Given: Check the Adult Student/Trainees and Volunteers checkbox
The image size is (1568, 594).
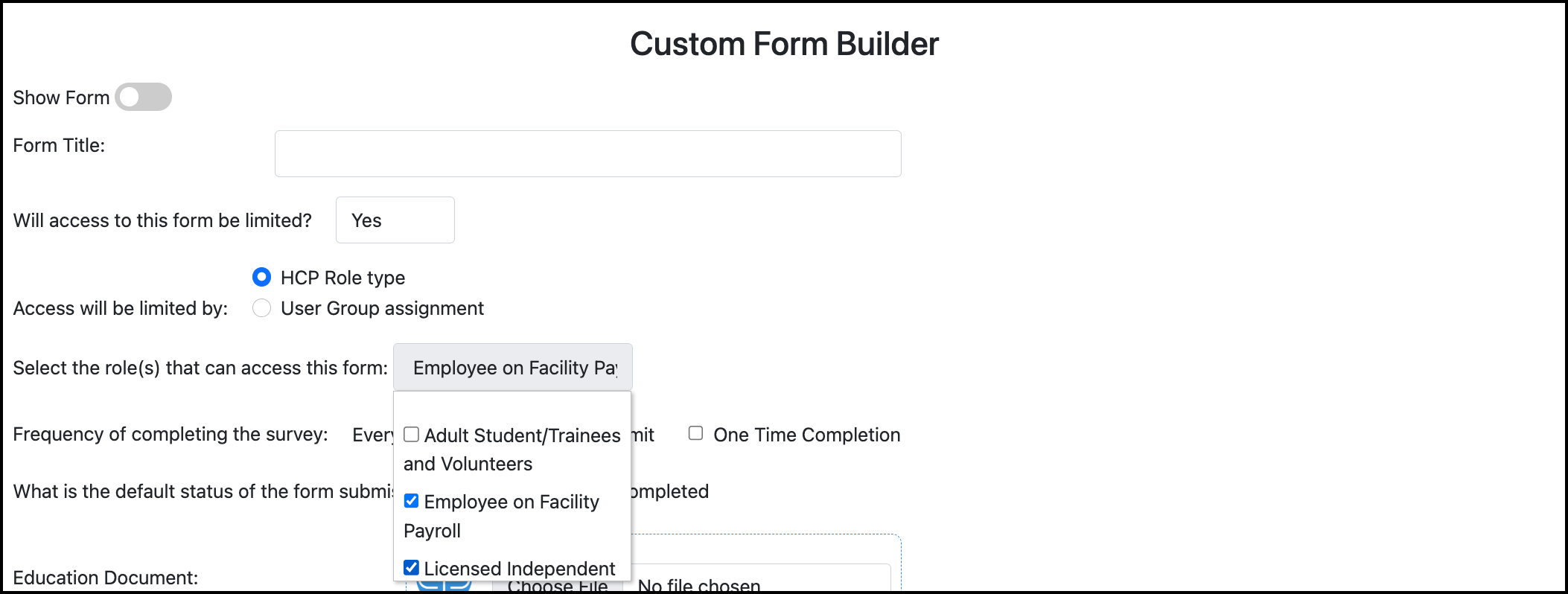Looking at the screenshot, I should [411, 434].
